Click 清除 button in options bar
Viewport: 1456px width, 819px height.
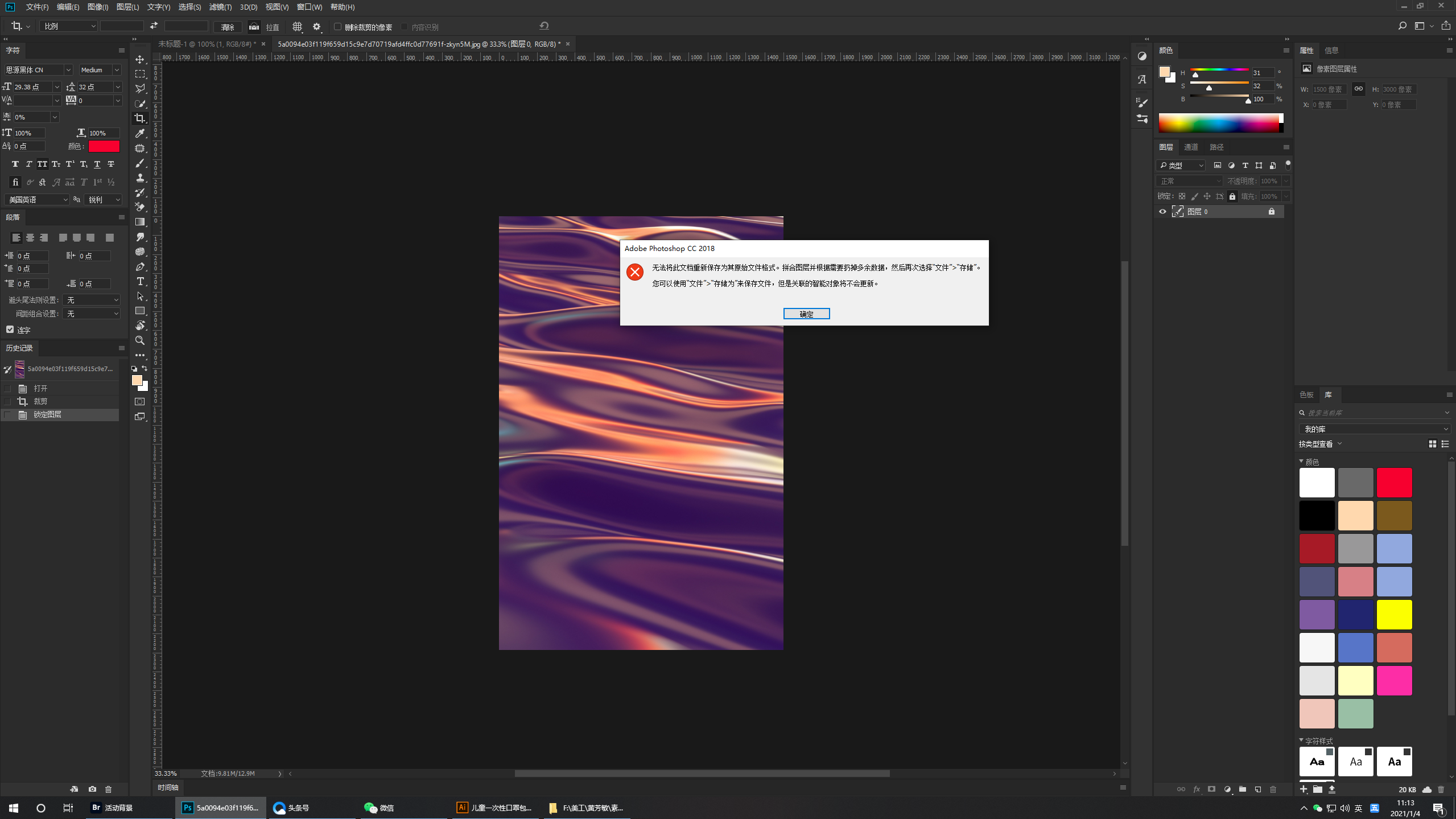[228, 27]
